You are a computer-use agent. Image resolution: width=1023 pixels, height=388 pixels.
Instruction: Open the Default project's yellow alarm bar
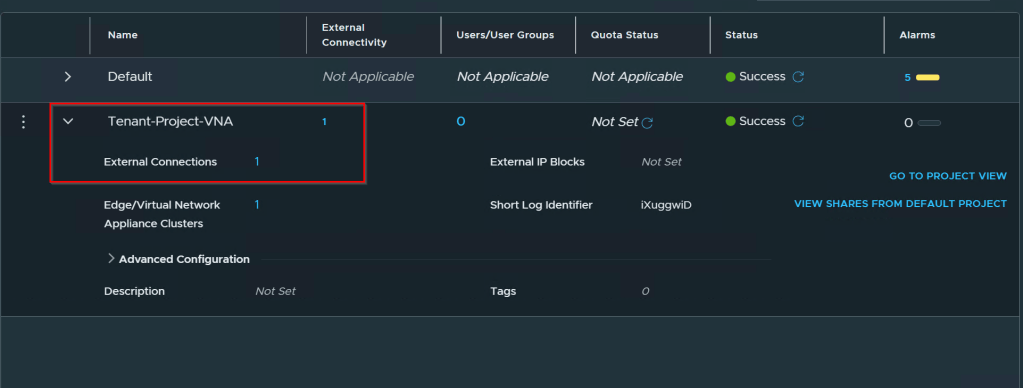(928, 78)
